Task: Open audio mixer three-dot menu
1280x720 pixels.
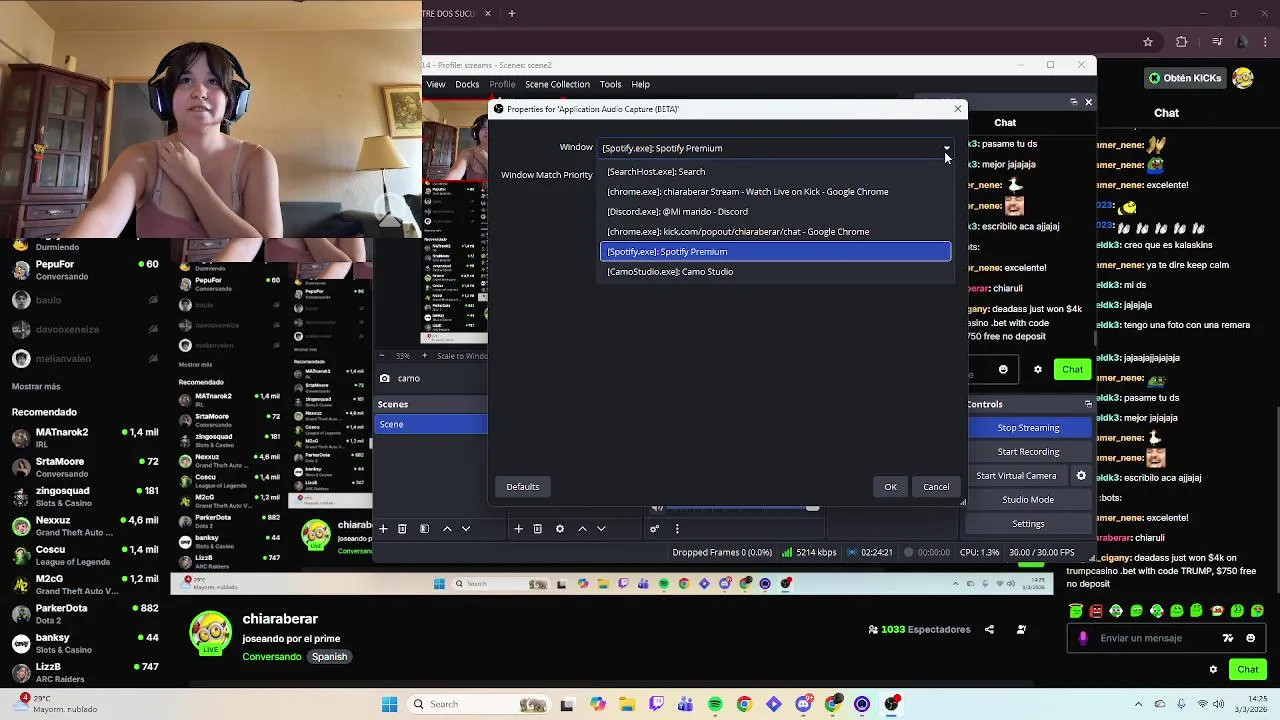Action: [x=677, y=529]
